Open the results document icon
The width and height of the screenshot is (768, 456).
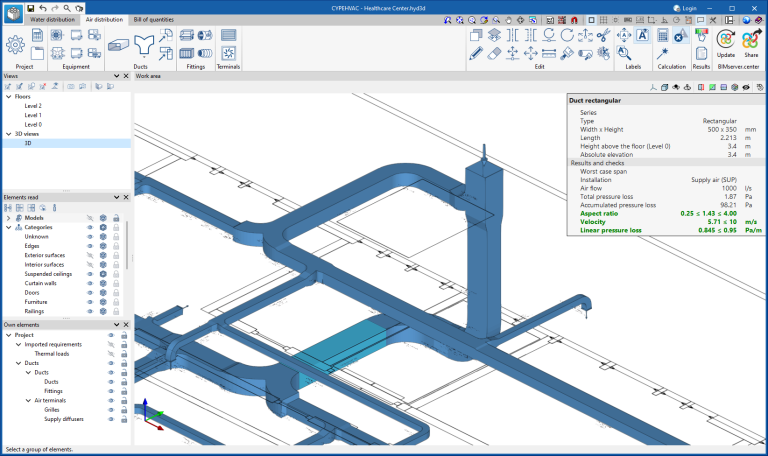(x=701, y=53)
